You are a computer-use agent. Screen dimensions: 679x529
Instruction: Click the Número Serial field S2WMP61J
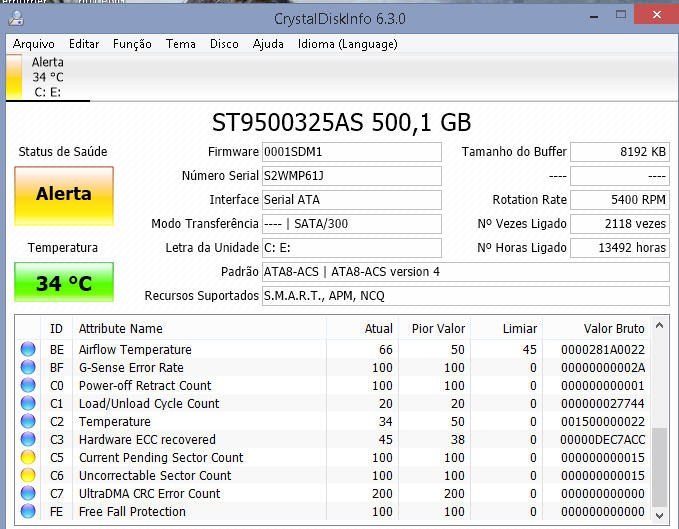click(352, 176)
